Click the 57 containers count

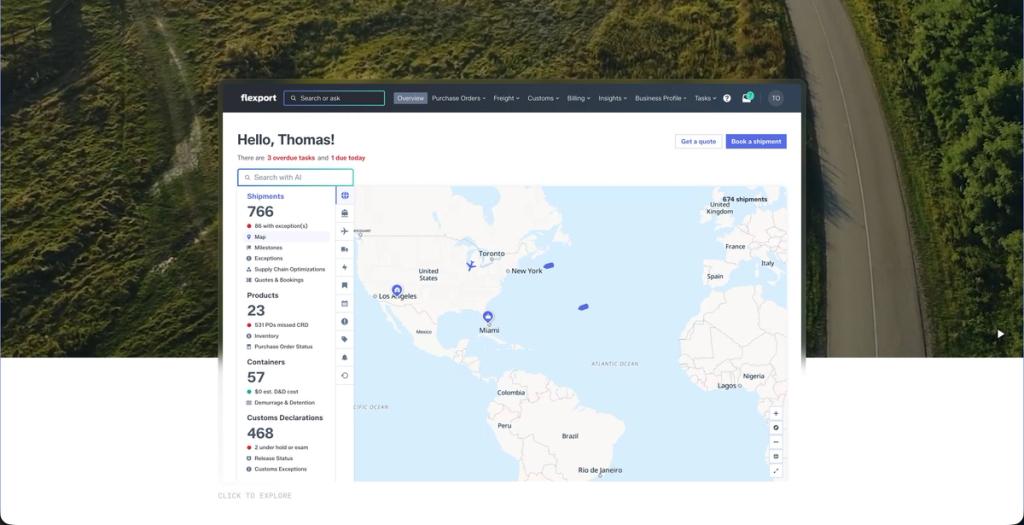(x=256, y=377)
